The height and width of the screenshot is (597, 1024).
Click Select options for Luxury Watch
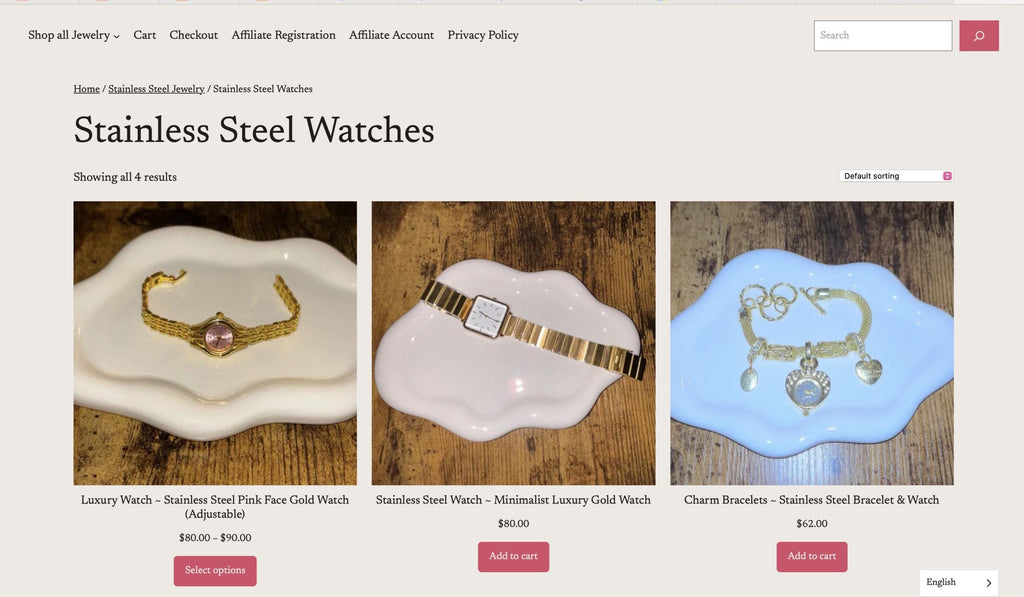tap(215, 570)
